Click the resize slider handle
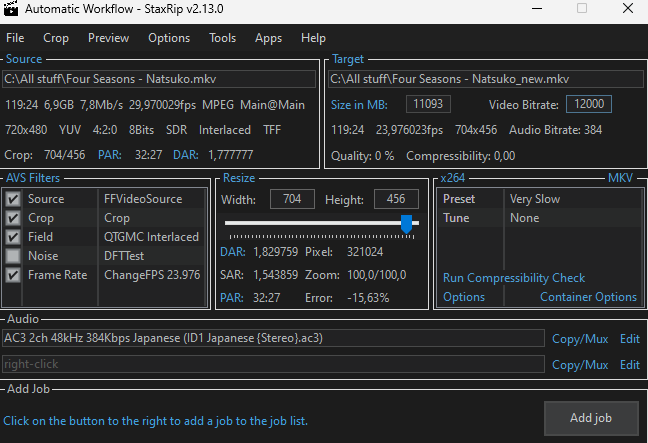 pyautogui.click(x=406, y=225)
